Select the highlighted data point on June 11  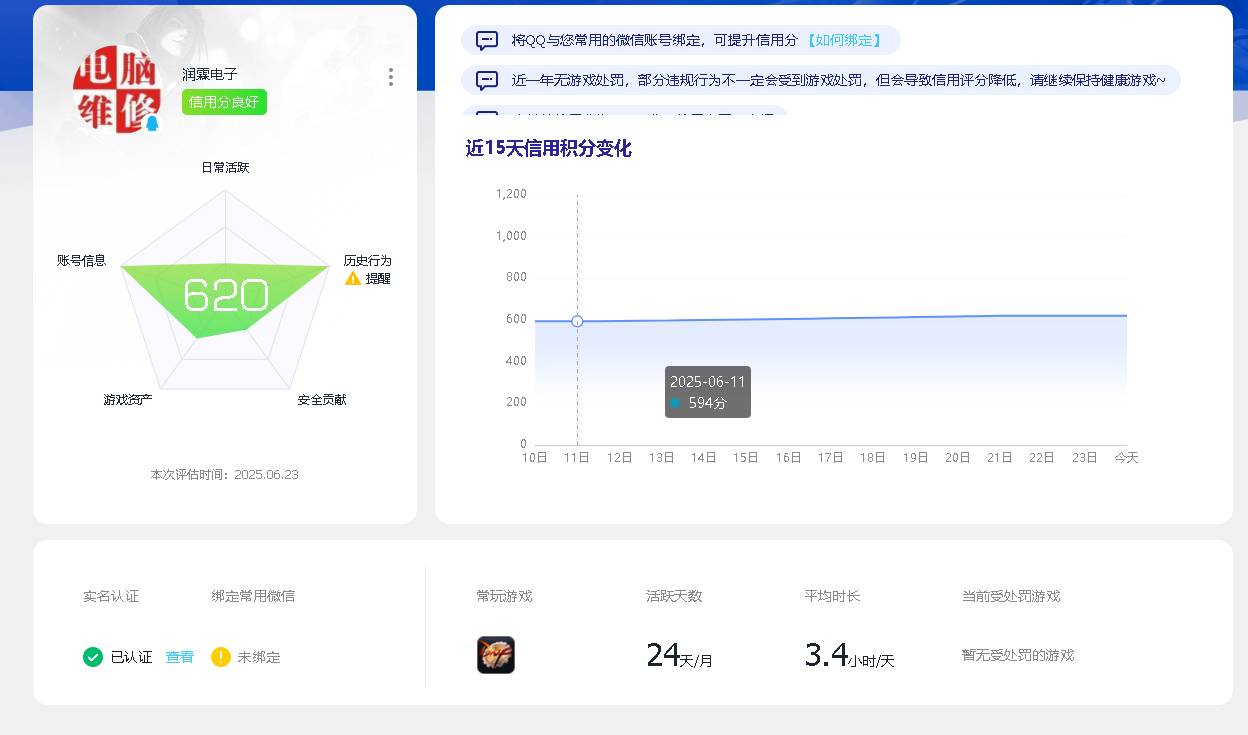click(577, 321)
